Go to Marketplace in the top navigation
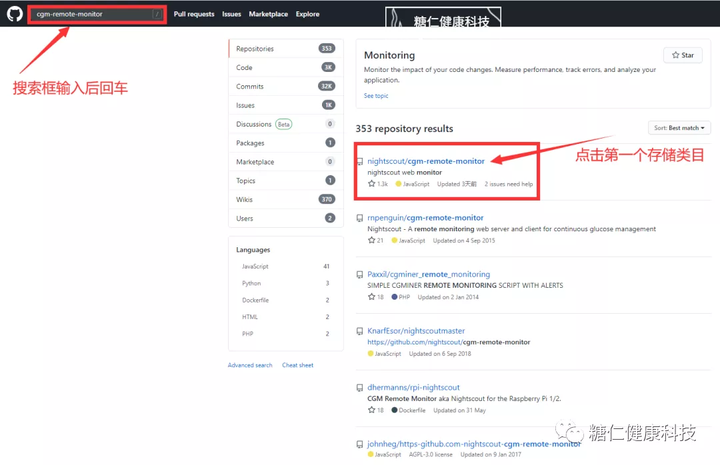 click(268, 14)
